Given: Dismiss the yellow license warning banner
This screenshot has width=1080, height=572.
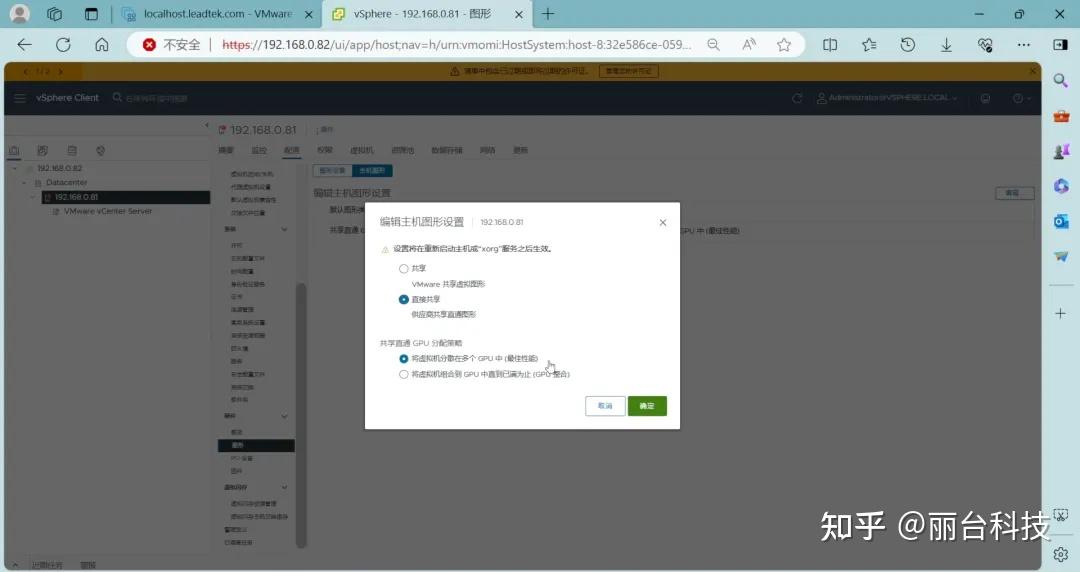Looking at the screenshot, I should [1032, 71].
